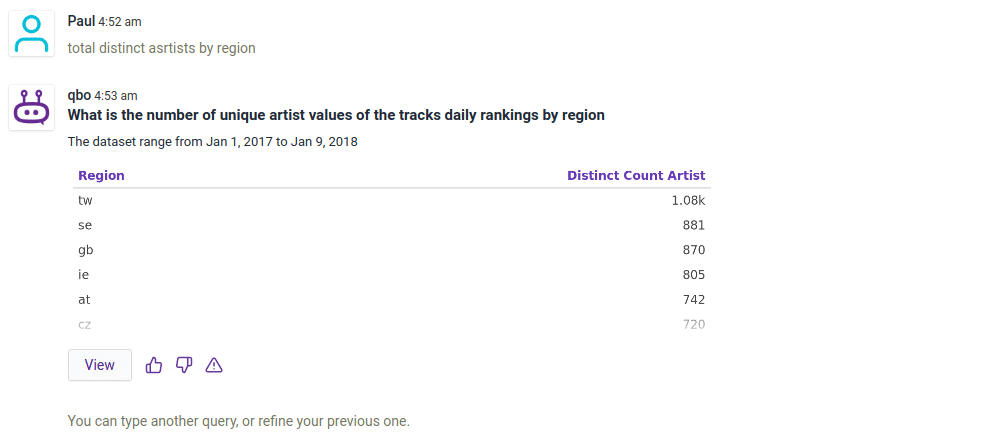Click the qbo robot avatar icon
This screenshot has width=1004, height=442.
tap(32, 107)
